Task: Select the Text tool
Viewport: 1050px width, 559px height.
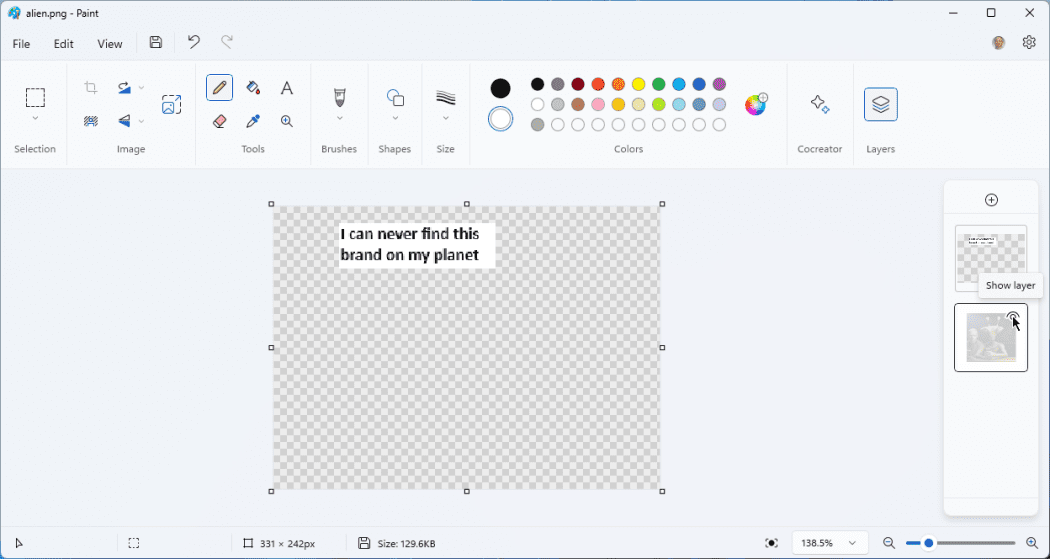Action: click(286, 88)
